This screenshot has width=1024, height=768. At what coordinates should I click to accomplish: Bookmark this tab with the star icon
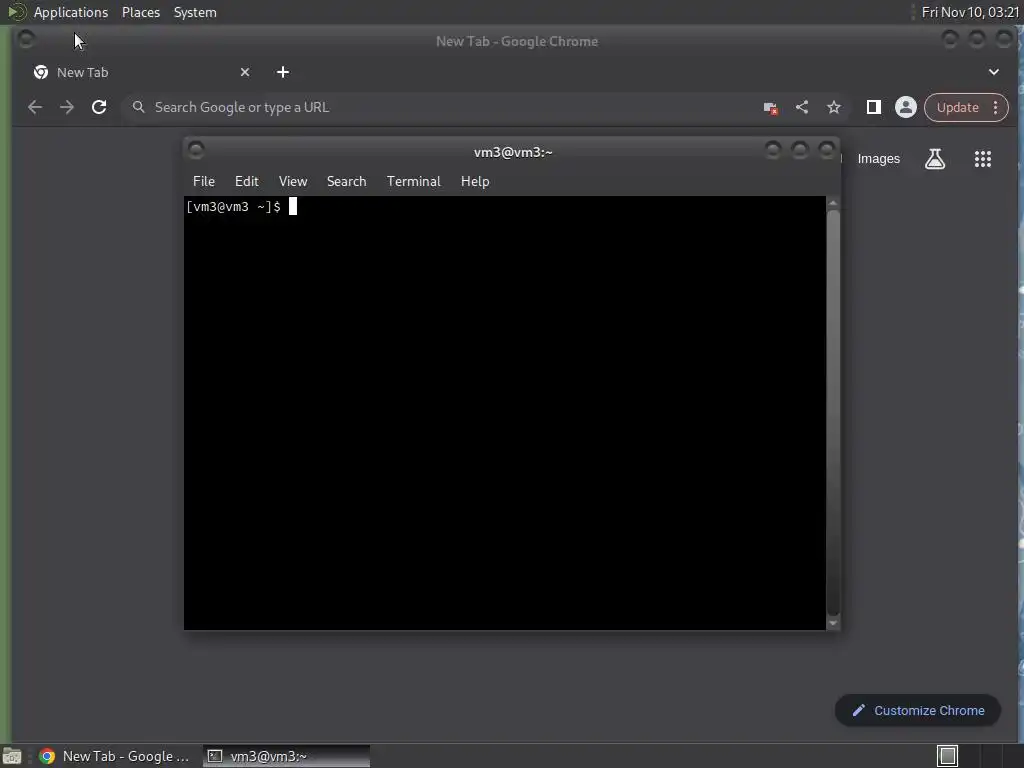point(833,107)
